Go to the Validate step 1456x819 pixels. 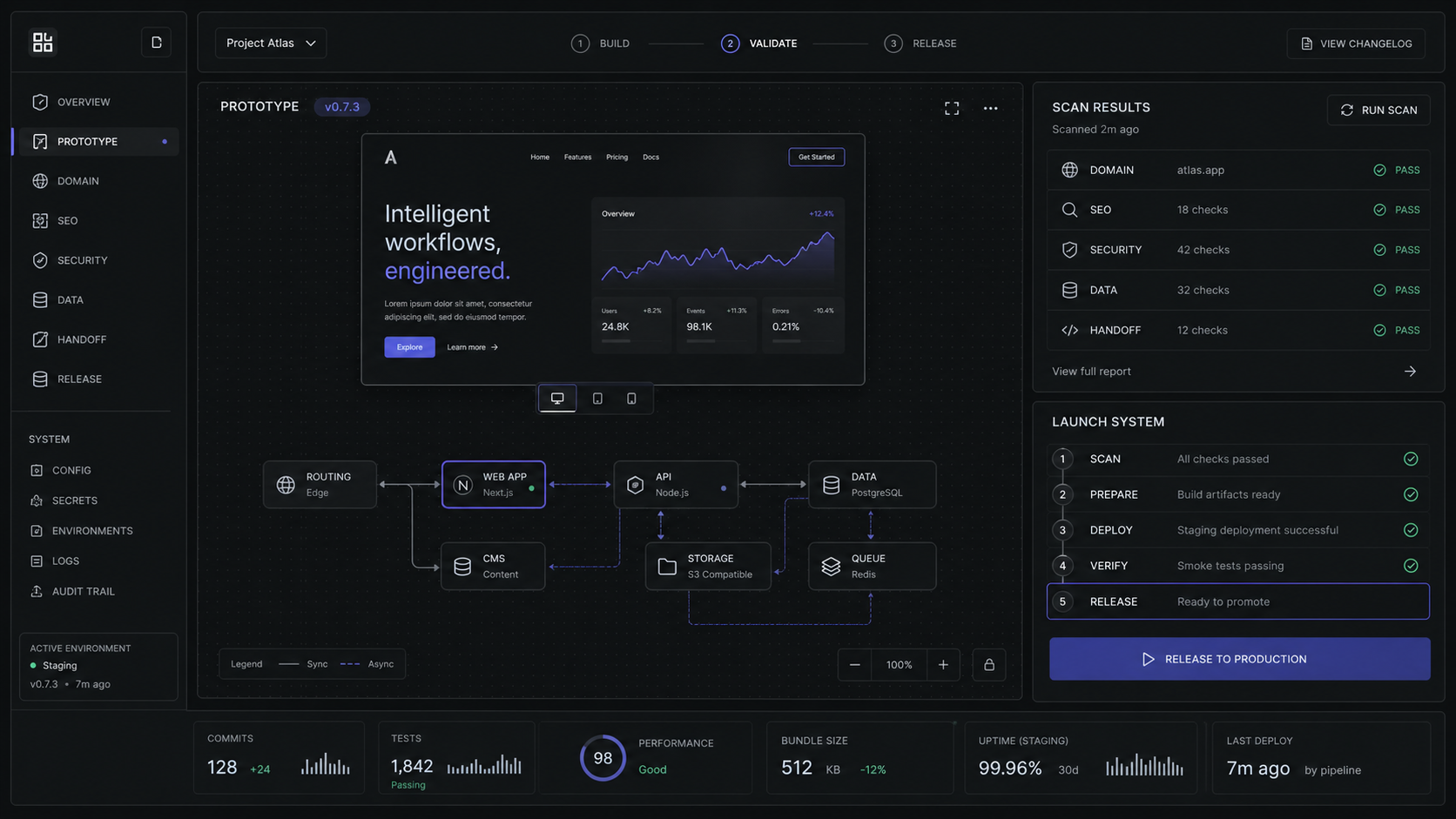(759, 44)
